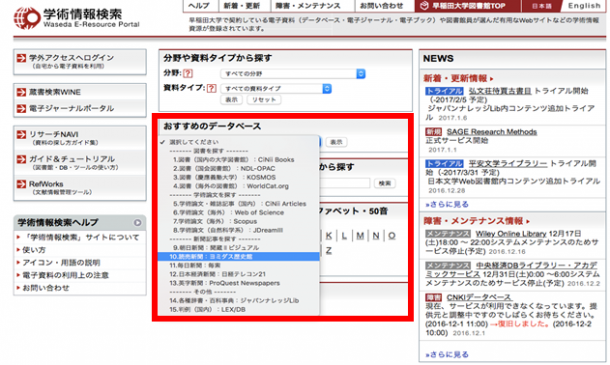This screenshot has width=610, height=365.
Task: Choose 15.判例 LEX/DB option
Action: [x=238, y=310]
